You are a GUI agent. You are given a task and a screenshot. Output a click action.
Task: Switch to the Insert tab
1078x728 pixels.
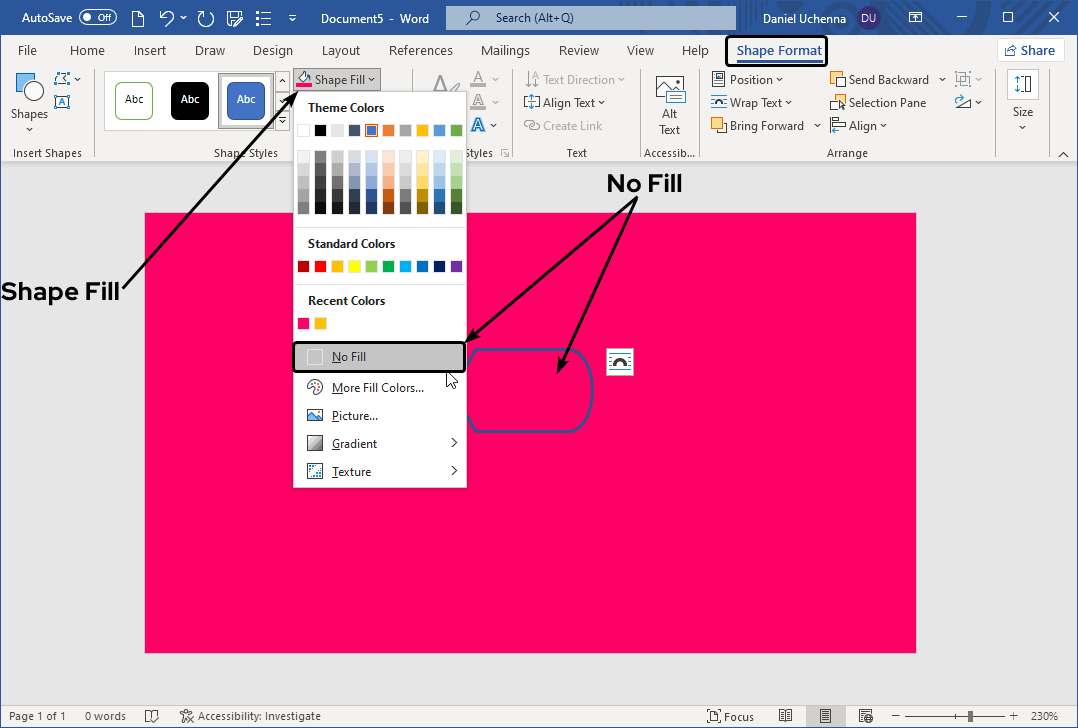click(150, 51)
